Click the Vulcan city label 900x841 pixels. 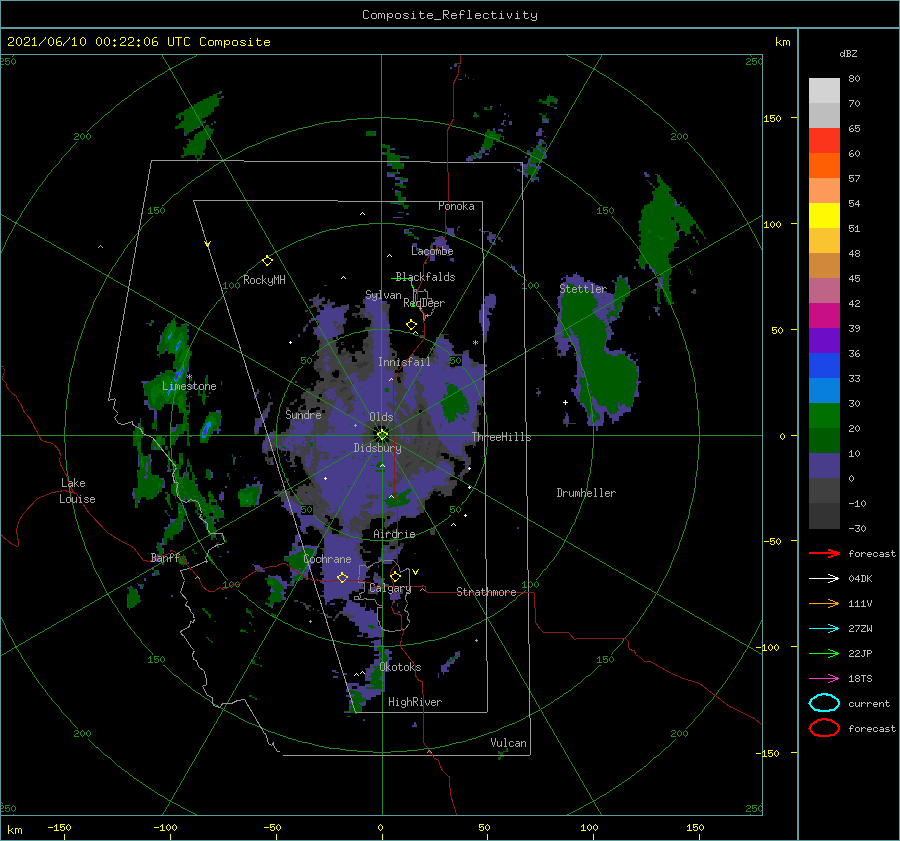pos(508,743)
